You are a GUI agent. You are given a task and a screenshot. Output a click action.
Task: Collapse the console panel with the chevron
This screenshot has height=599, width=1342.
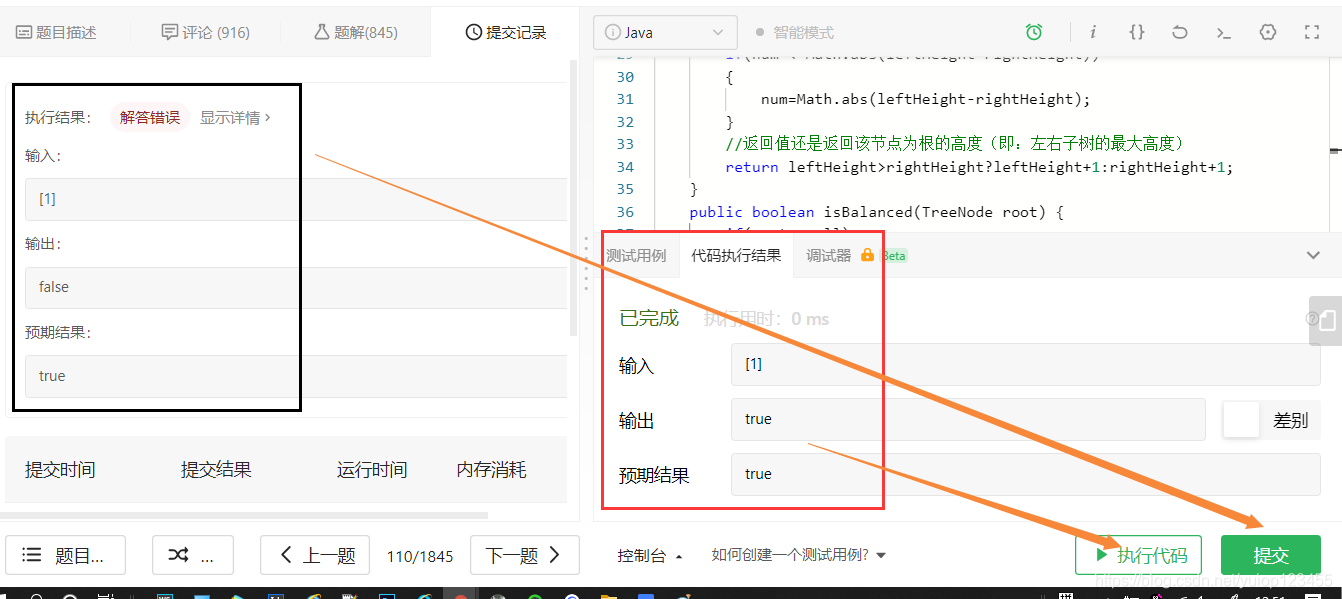pos(1314,255)
